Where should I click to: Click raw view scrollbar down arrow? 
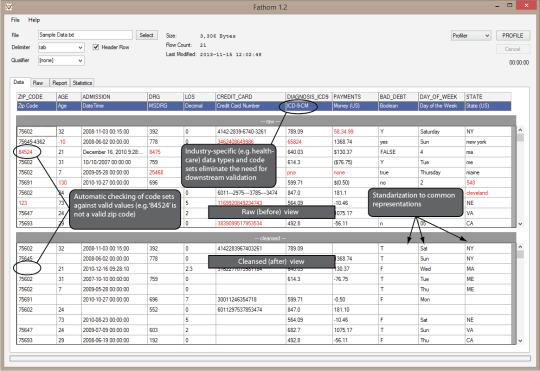pyautogui.click(x=520, y=224)
